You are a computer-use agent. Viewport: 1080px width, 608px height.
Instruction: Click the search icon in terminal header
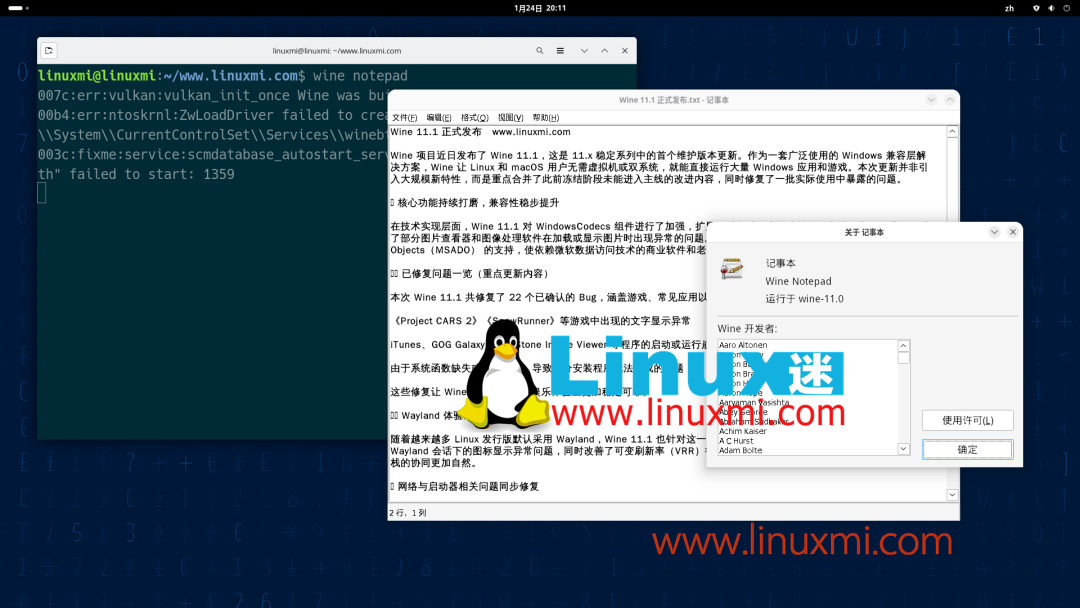(540, 50)
